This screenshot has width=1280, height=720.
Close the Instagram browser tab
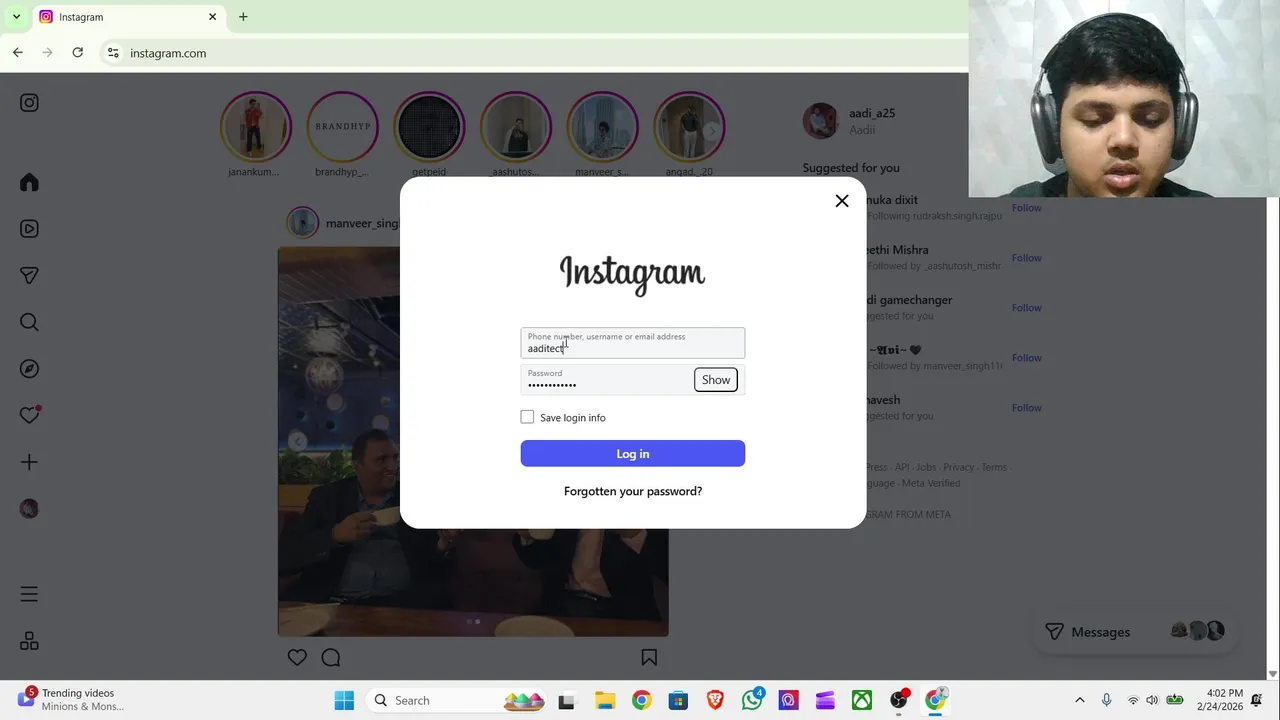click(x=212, y=17)
